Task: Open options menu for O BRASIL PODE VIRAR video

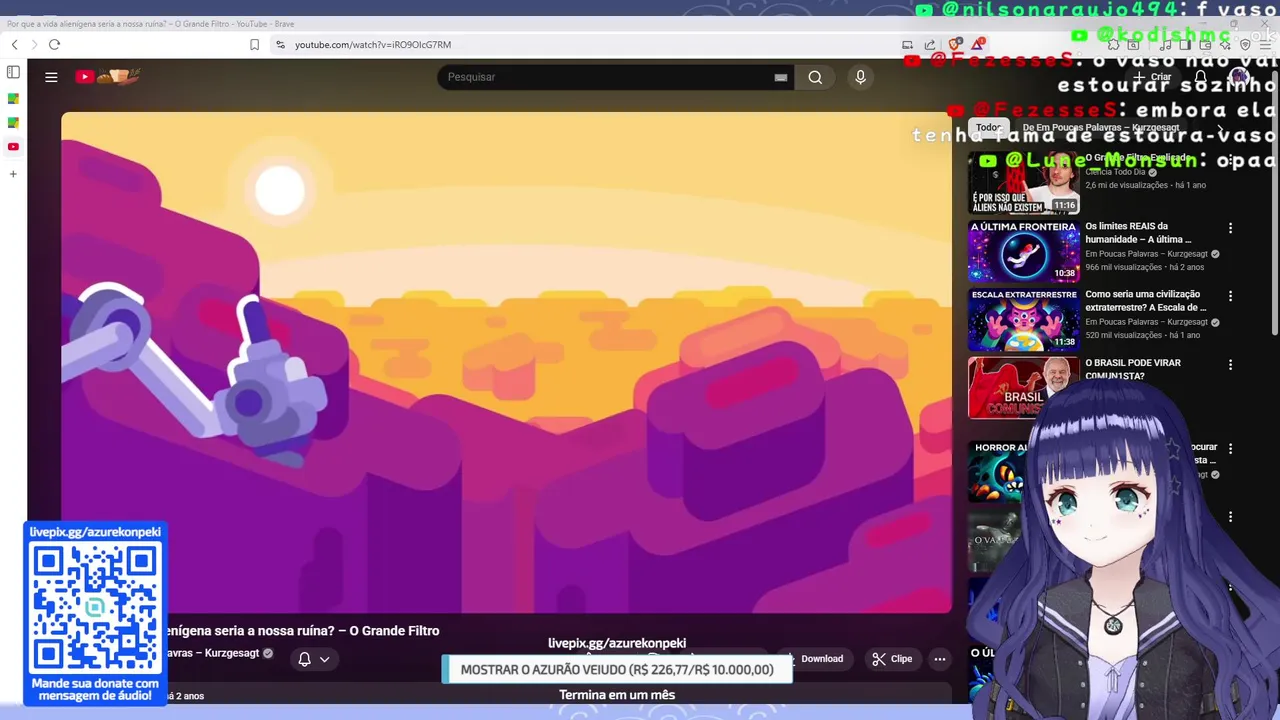Action: coord(1230,365)
